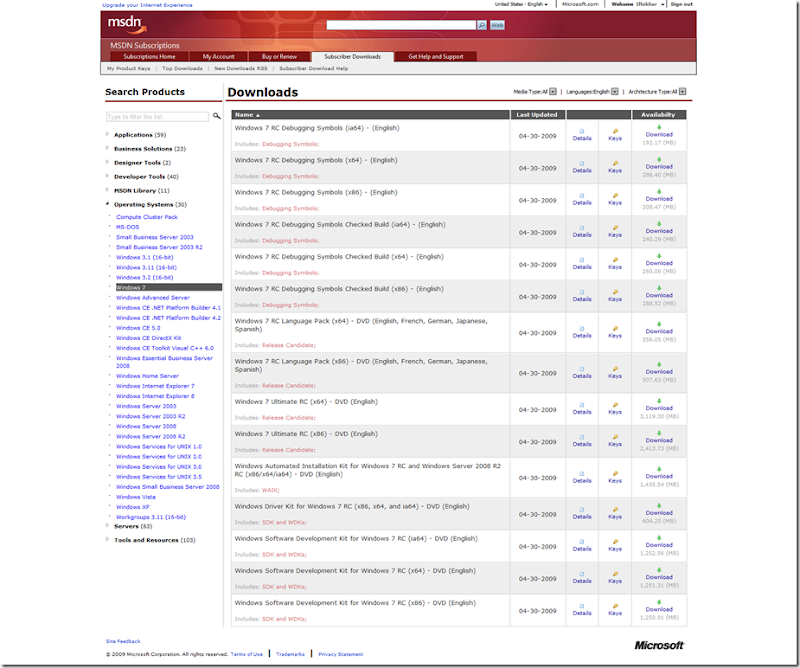Open Keys for Windows 7 Ultimate RC (x64)
The image size is (800, 668).
[x=615, y=408]
